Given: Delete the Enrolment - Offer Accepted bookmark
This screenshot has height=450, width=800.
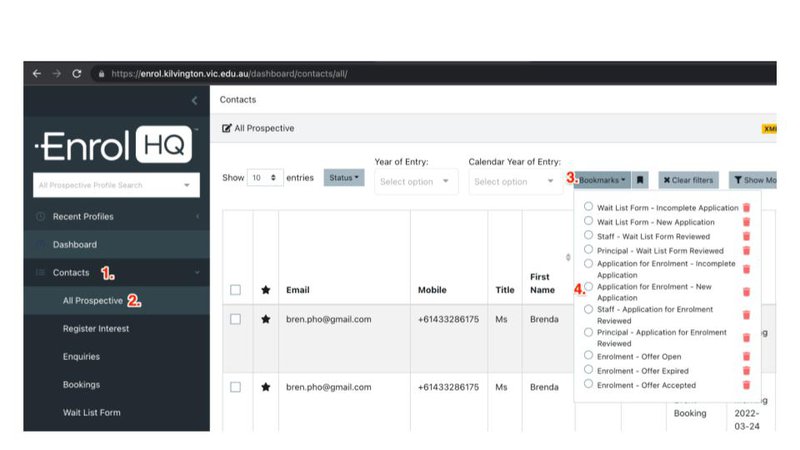Looking at the screenshot, I should [746, 385].
